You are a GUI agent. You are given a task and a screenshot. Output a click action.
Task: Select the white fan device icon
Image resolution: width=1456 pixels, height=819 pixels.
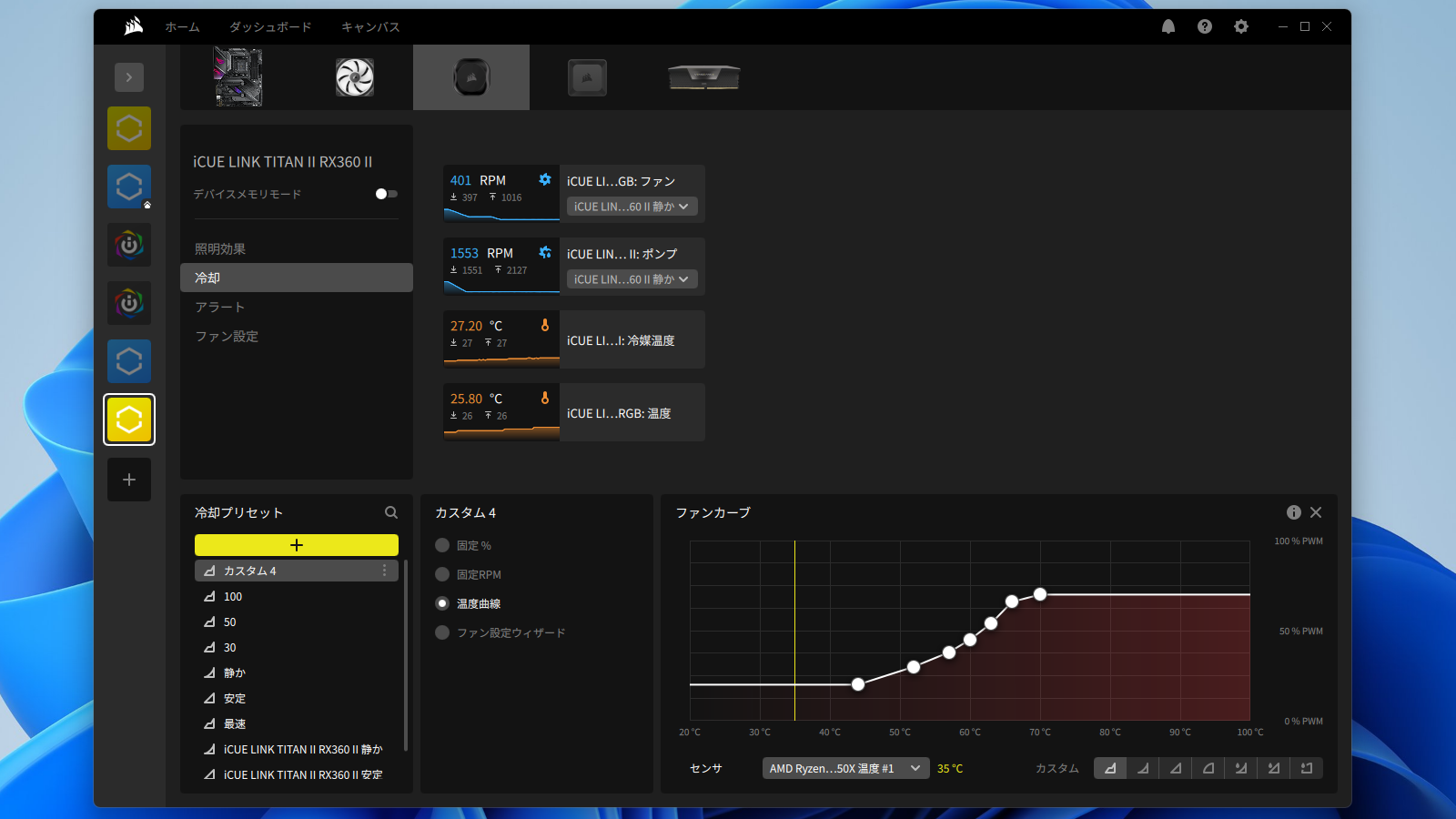(x=355, y=77)
